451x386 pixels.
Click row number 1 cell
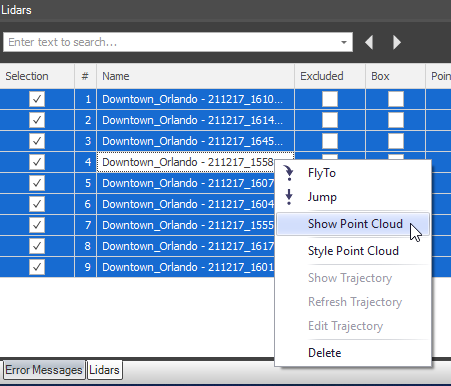(85, 99)
